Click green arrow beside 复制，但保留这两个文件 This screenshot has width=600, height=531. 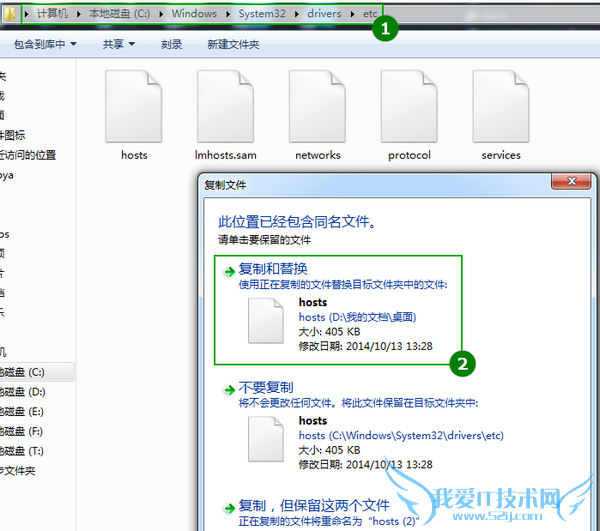click(x=230, y=508)
